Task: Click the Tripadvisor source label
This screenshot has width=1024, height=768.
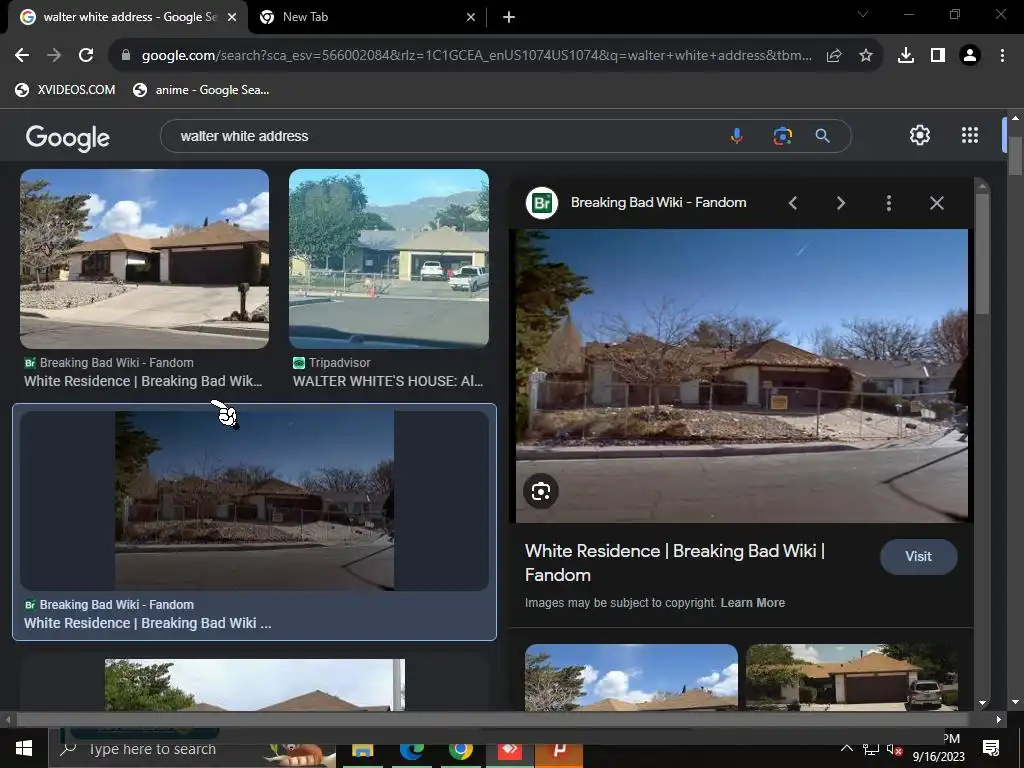Action: coord(340,362)
